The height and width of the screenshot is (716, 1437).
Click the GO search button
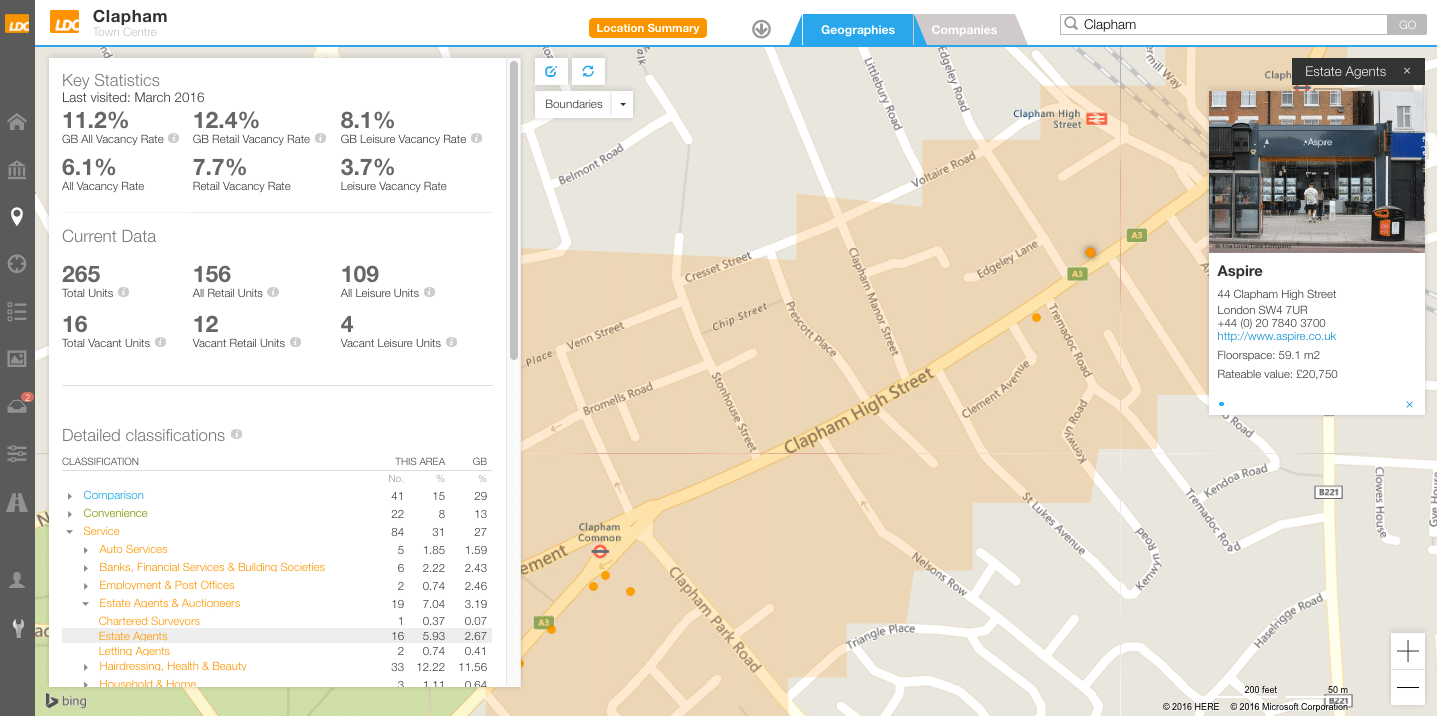(x=1407, y=25)
